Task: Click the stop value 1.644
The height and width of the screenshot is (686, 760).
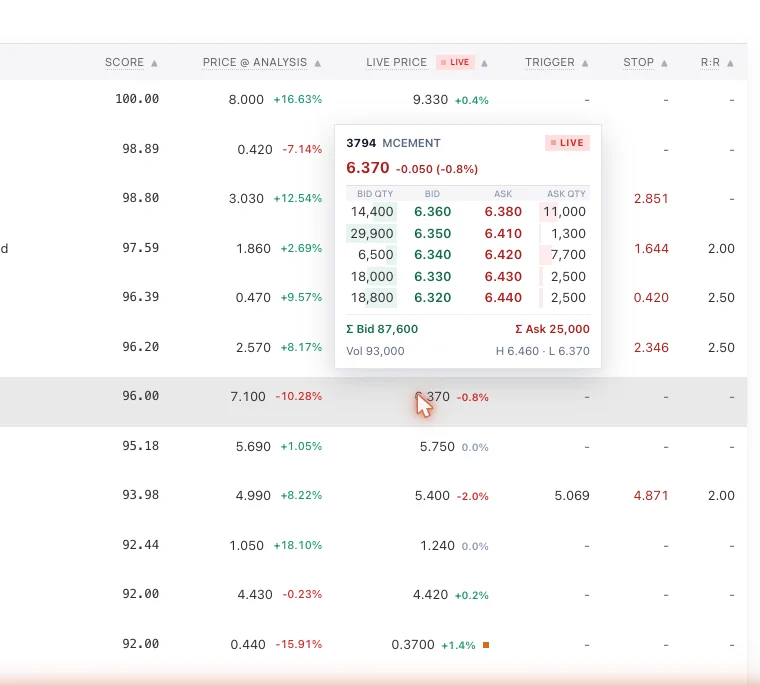Action: point(651,249)
